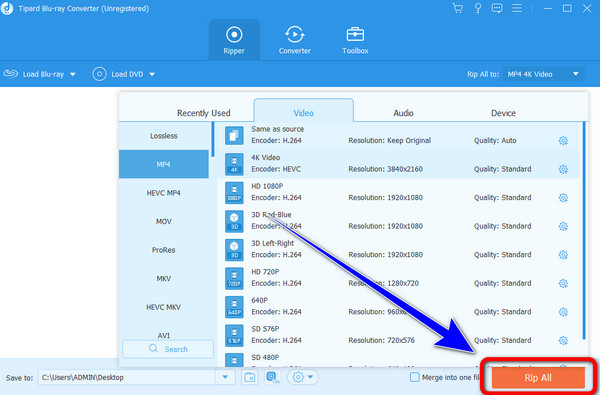Choose the HEVC MP4 format category
The height and width of the screenshot is (395, 600).
(164, 193)
